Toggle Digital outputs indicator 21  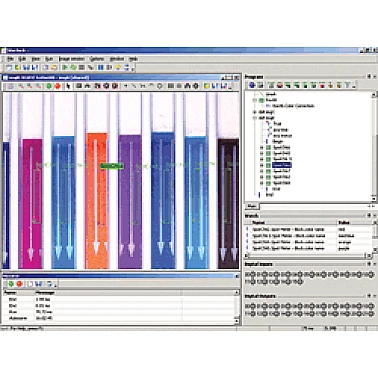(370, 314)
